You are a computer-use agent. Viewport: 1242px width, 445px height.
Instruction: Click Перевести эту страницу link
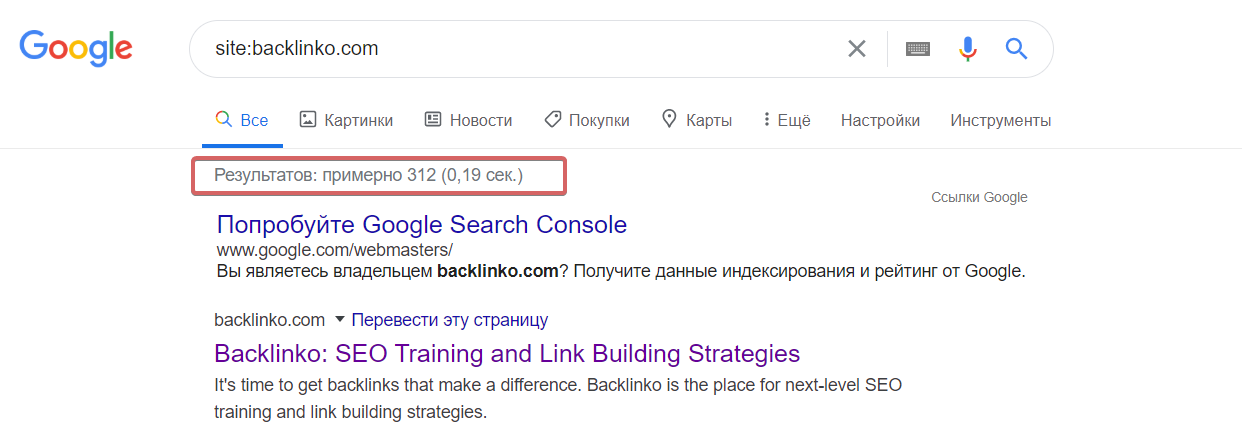tap(450, 320)
